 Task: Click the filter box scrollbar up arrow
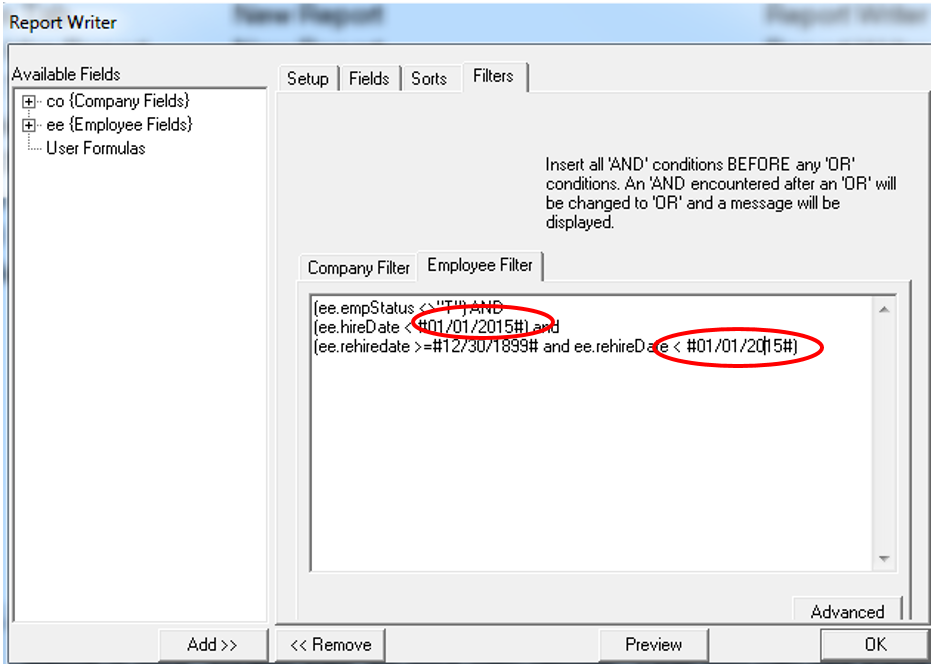point(883,310)
